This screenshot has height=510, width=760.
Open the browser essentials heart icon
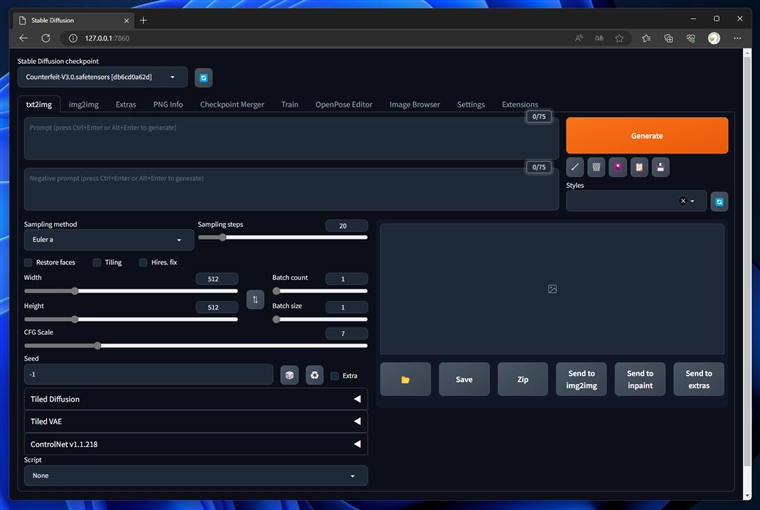691,38
